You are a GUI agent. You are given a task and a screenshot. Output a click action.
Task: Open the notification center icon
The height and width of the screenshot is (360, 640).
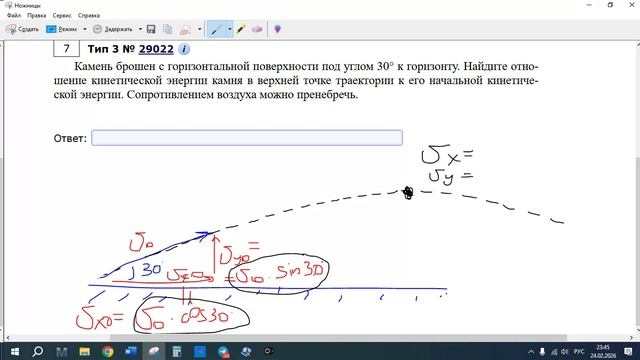[x=628, y=351]
